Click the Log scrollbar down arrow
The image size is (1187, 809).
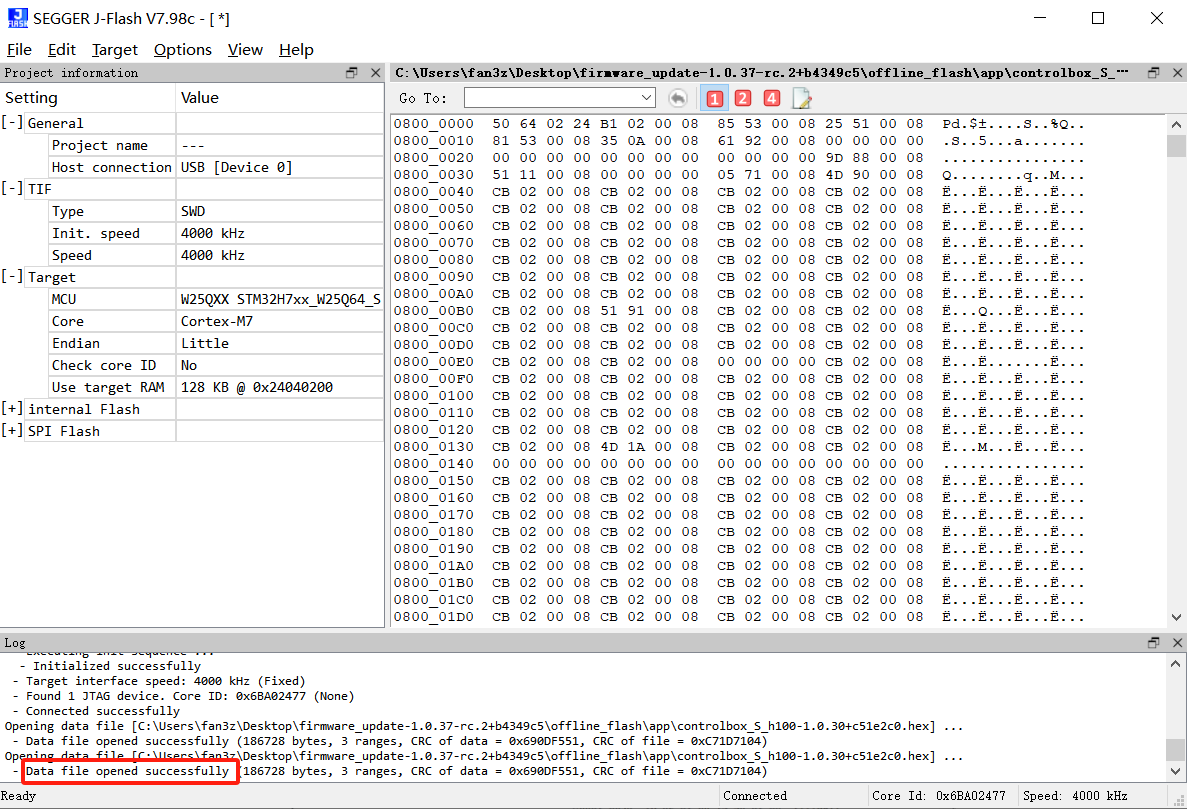[1176, 772]
